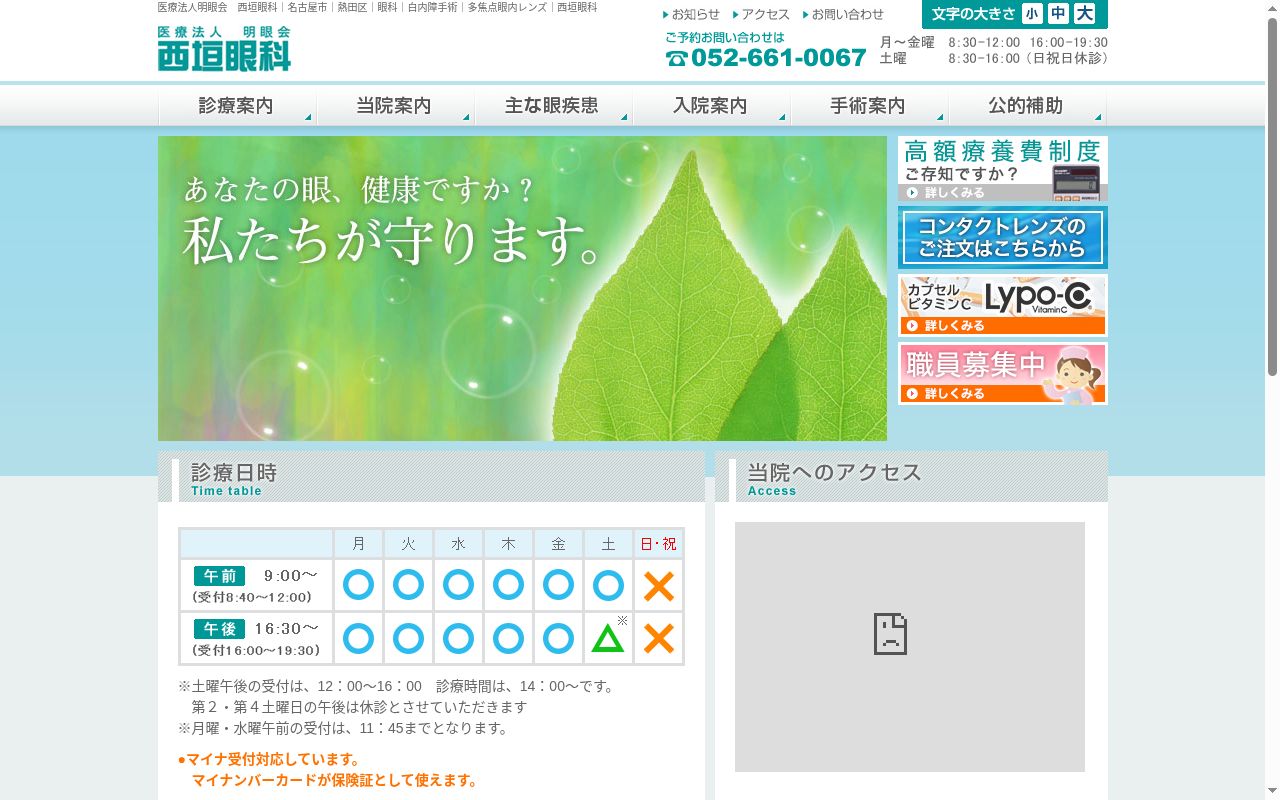Open the アクセス header link
Image resolution: width=1280 pixels, height=800 pixels.
(x=761, y=14)
